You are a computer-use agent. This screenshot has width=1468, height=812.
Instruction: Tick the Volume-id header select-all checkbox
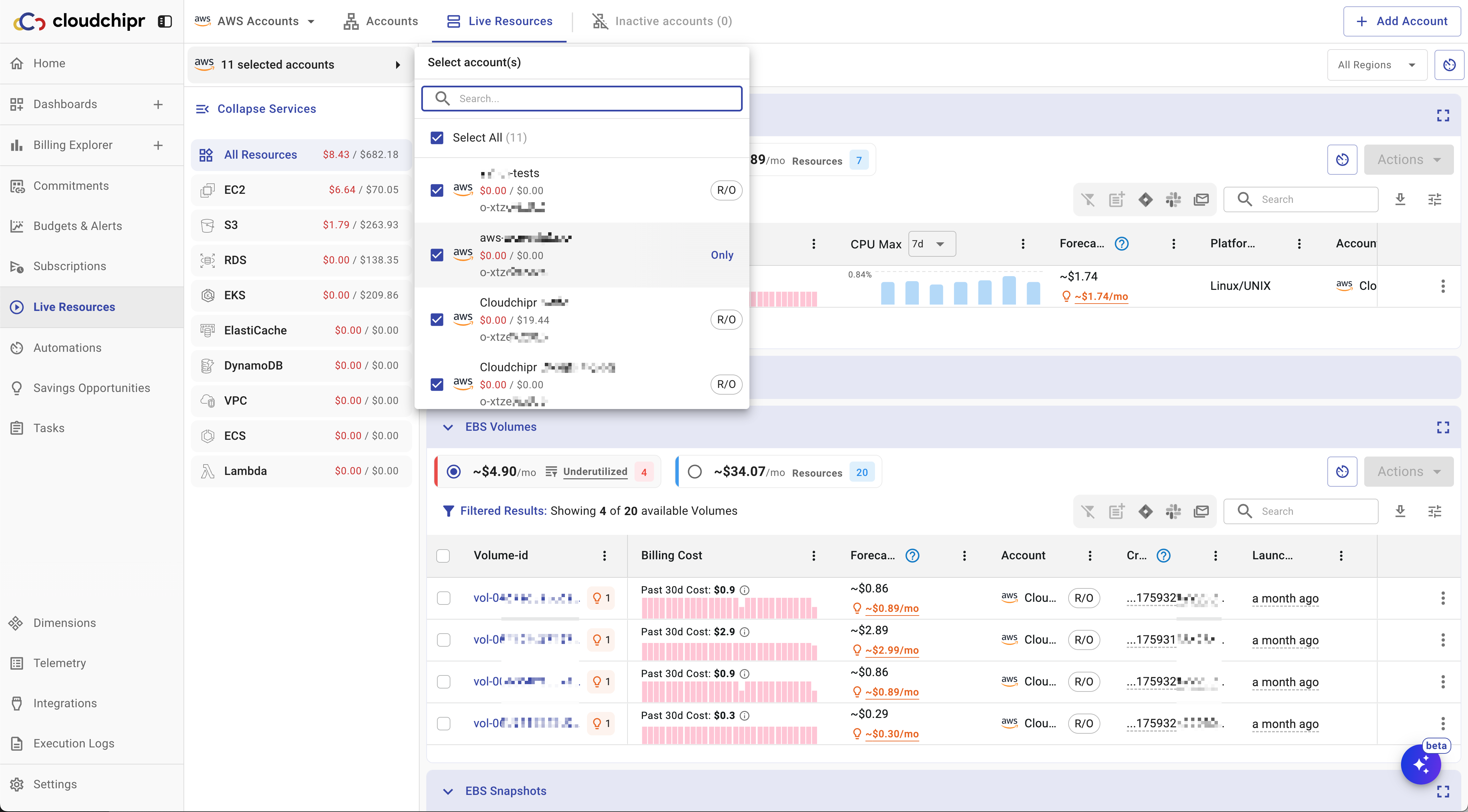tap(443, 555)
